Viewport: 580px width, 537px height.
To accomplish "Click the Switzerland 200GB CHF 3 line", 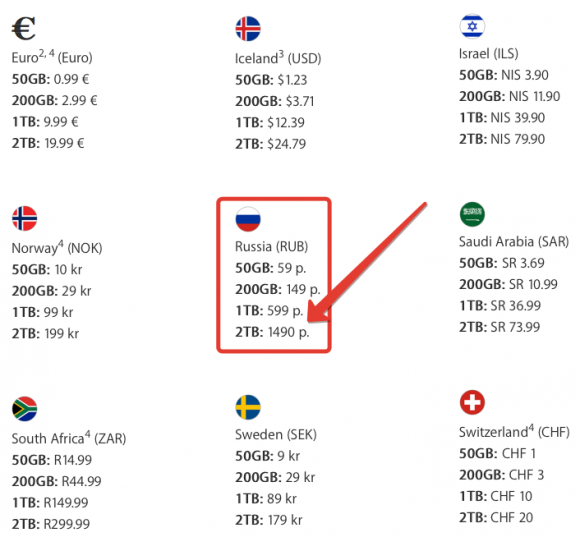I will 502,475.
